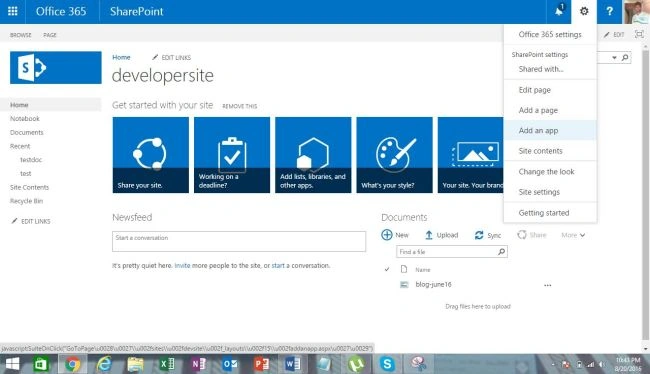Choose Add an app from menu
Viewport: 650px width, 374px height.
pos(550,131)
